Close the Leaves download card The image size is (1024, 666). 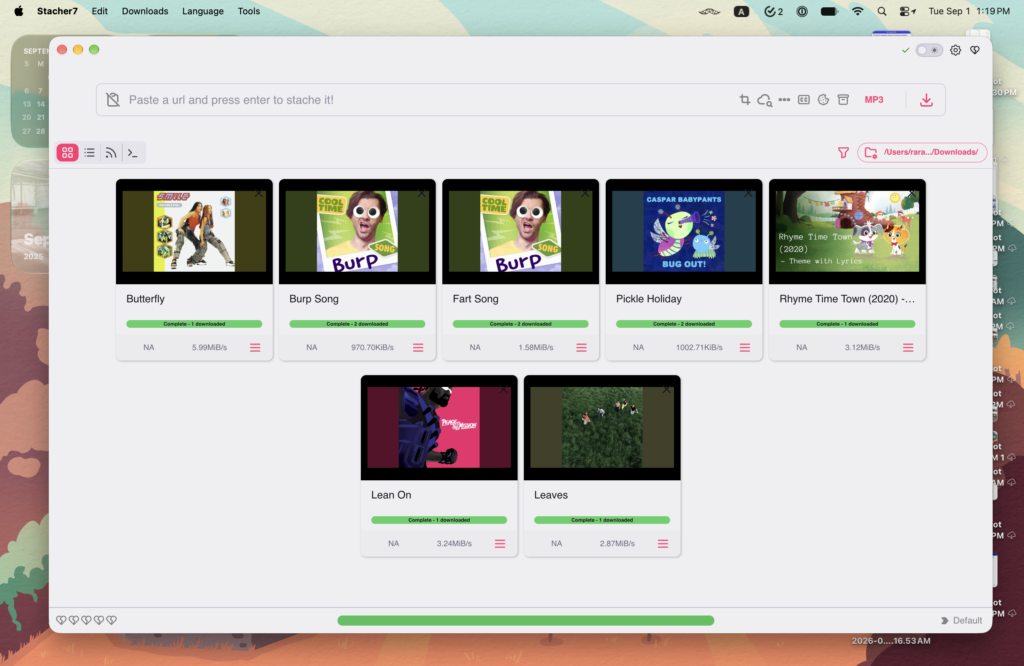pyautogui.click(x=667, y=389)
